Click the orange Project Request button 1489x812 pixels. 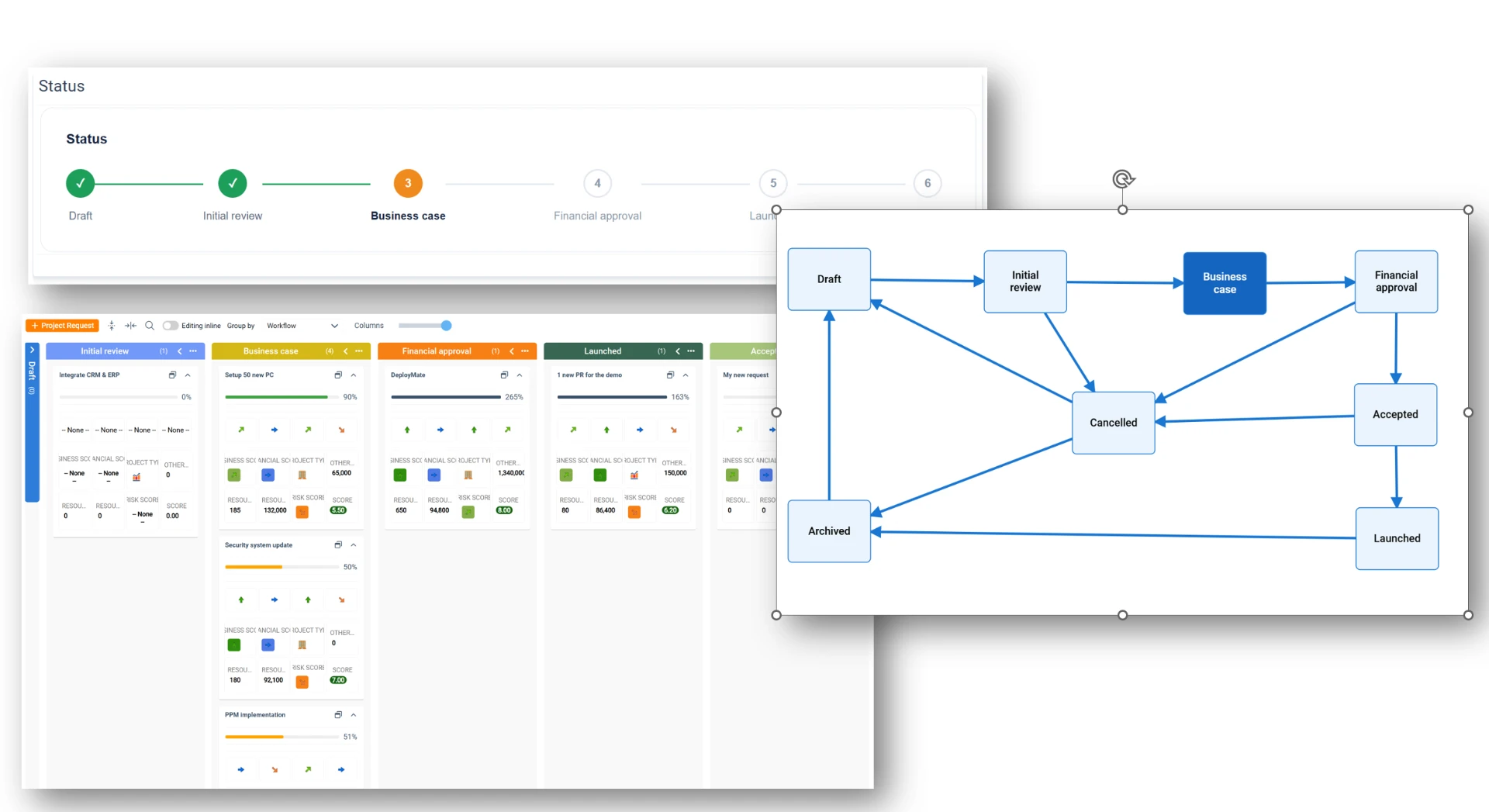tap(62, 326)
